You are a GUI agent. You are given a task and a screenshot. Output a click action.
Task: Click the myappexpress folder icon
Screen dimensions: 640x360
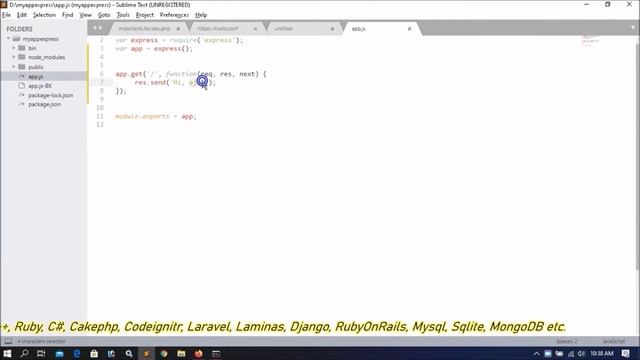tap(16, 39)
